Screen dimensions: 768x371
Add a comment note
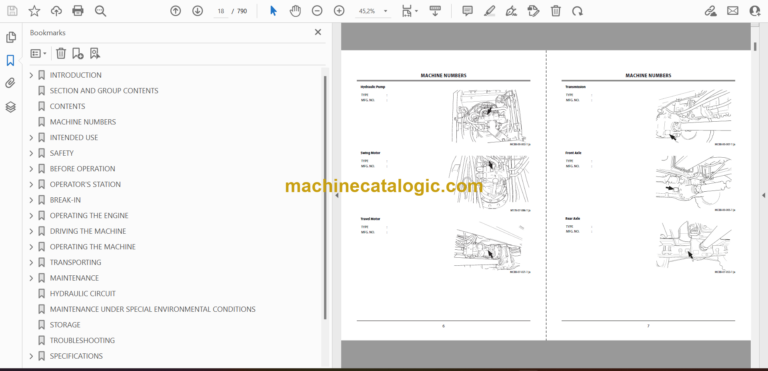468,11
